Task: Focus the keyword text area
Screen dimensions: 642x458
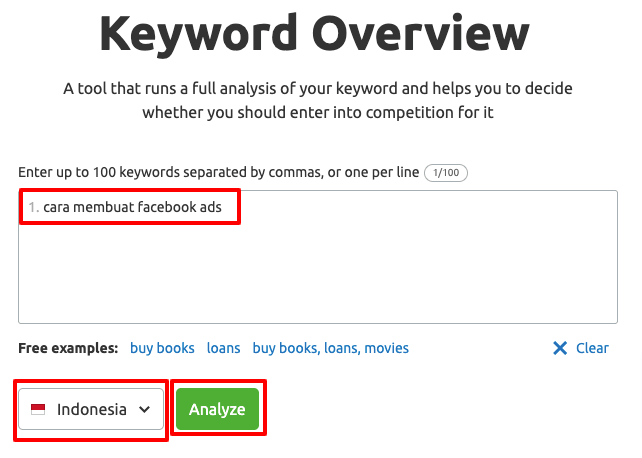Action: tap(318, 270)
